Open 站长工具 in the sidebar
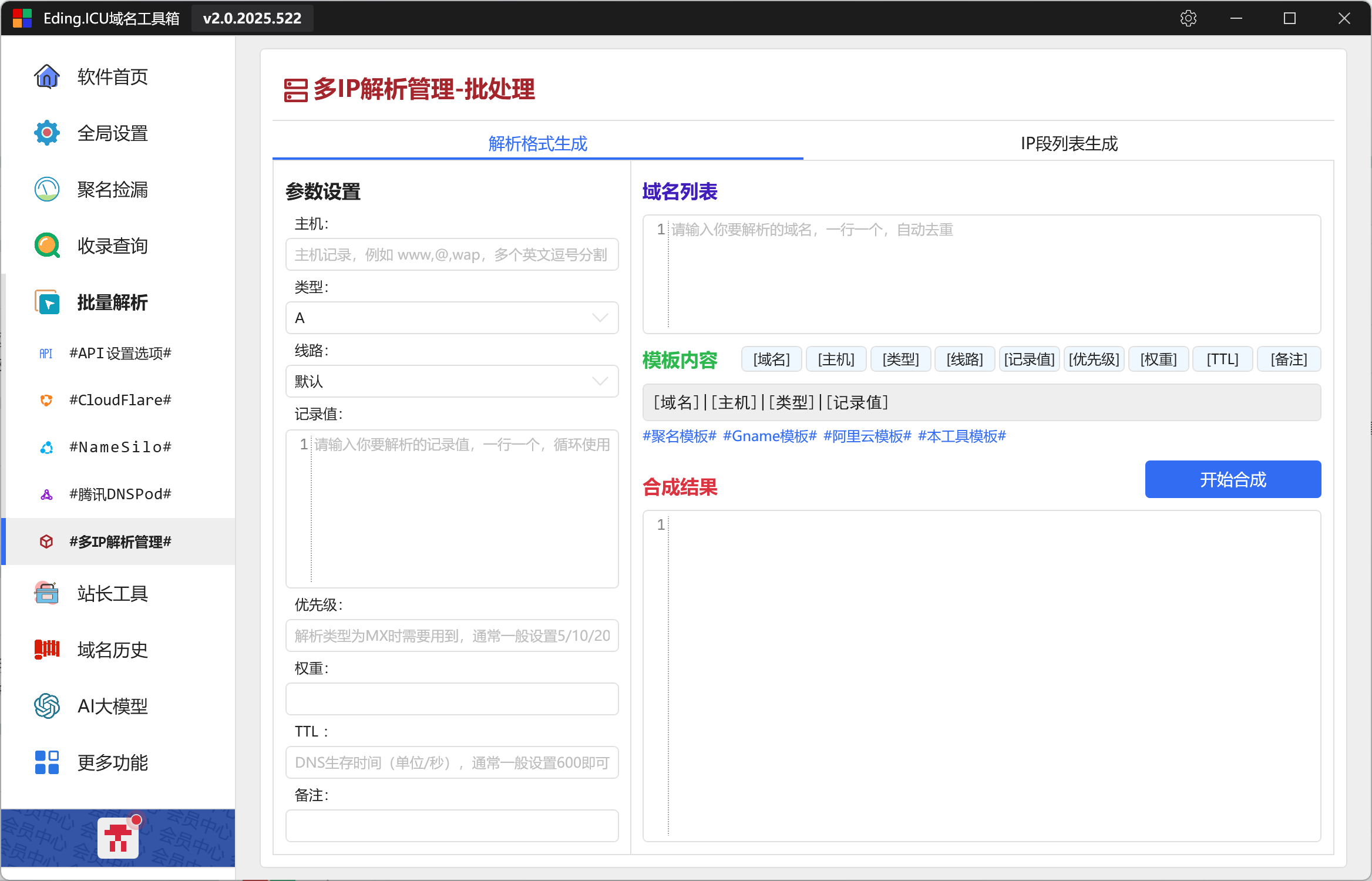Viewport: 1372px width, 881px height. click(x=119, y=593)
